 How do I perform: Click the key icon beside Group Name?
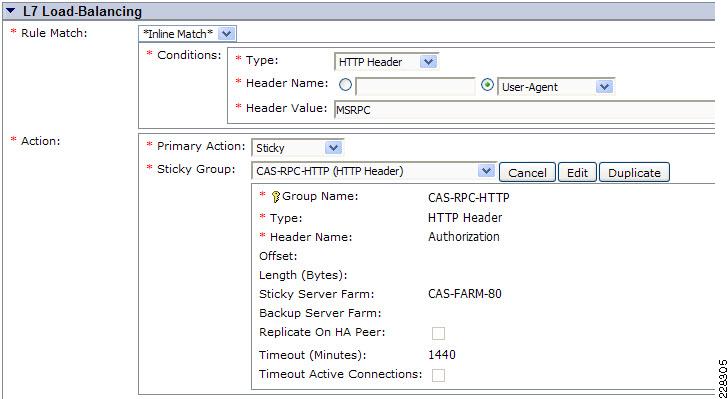pos(276,197)
